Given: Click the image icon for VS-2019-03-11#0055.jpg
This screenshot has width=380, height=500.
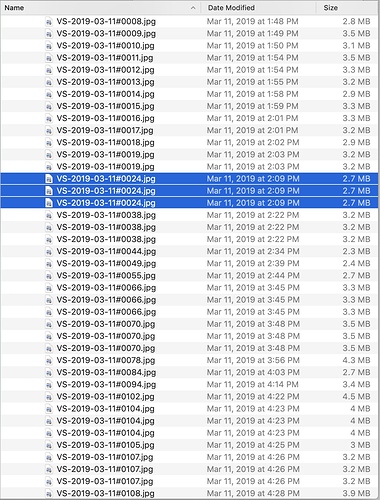Looking at the screenshot, I should pyautogui.click(x=49, y=276).
